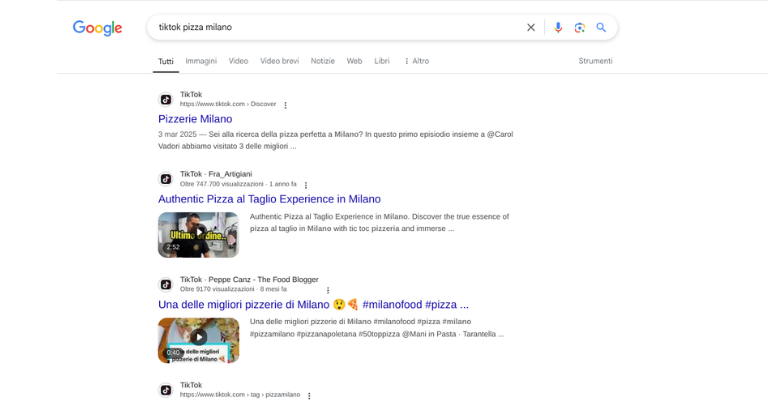The height and width of the screenshot is (403, 768).
Task: Click TikTok favicon of Fra_Artigiani result
Action: tap(166, 179)
